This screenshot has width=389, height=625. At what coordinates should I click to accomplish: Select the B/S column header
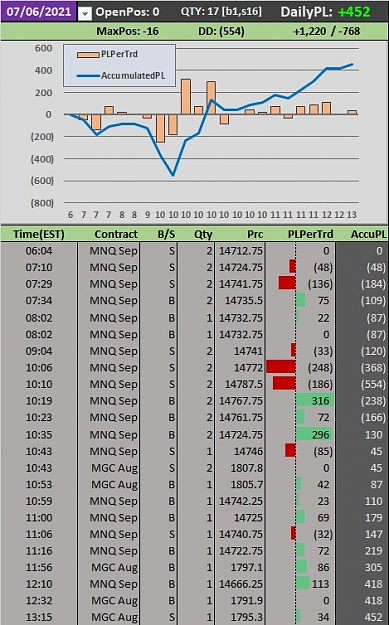(x=166, y=234)
